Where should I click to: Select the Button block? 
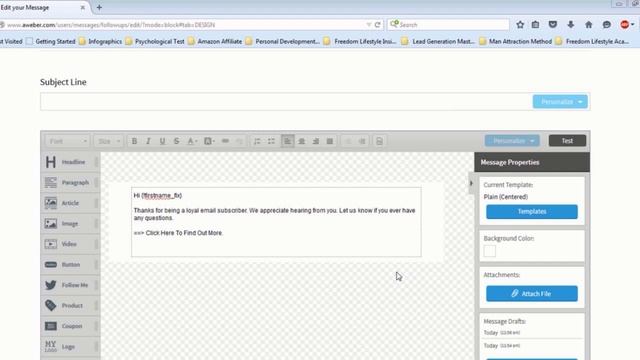tap(70, 264)
